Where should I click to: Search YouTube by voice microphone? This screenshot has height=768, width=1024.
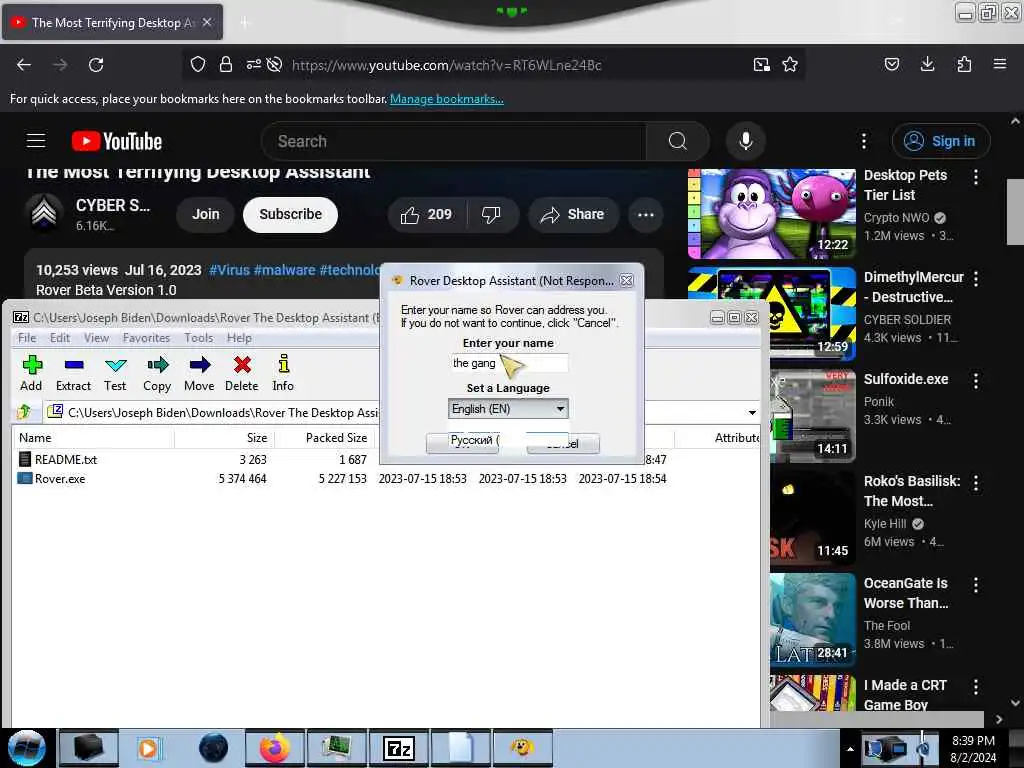[746, 141]
